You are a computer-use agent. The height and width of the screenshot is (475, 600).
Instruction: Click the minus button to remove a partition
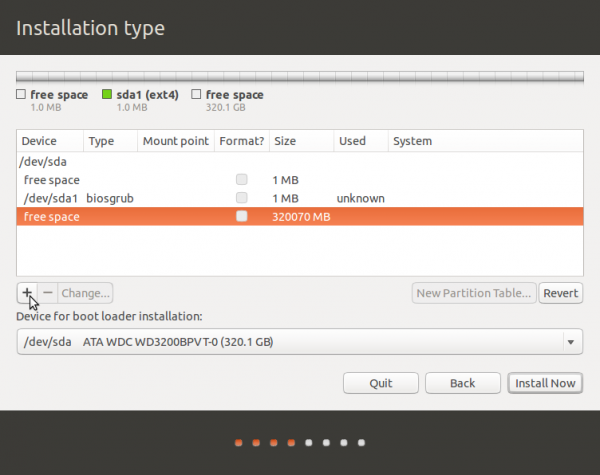pyautogui.click(x=47, y=293)
